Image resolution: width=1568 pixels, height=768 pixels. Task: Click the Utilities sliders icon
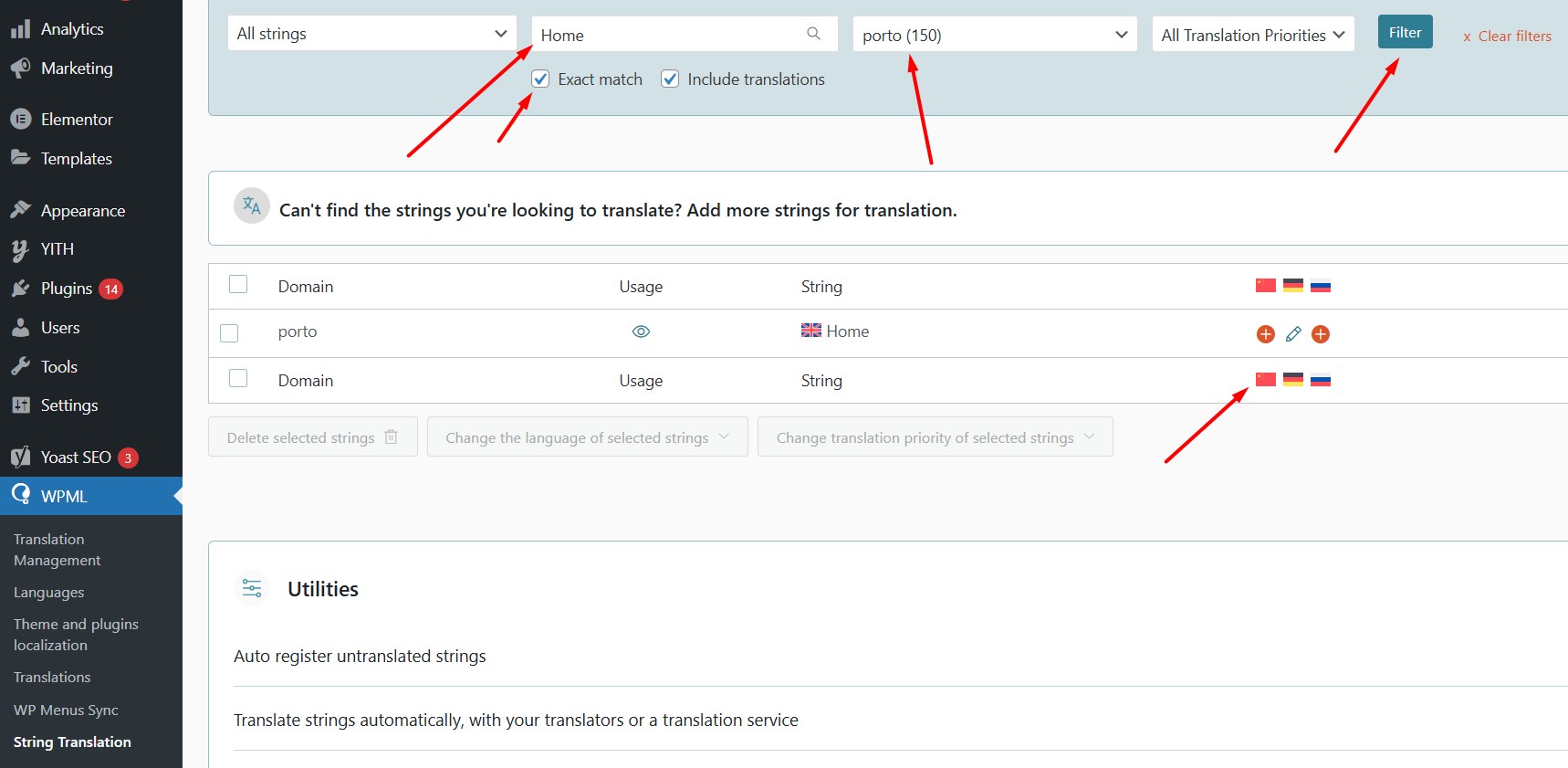pos(252,589)
